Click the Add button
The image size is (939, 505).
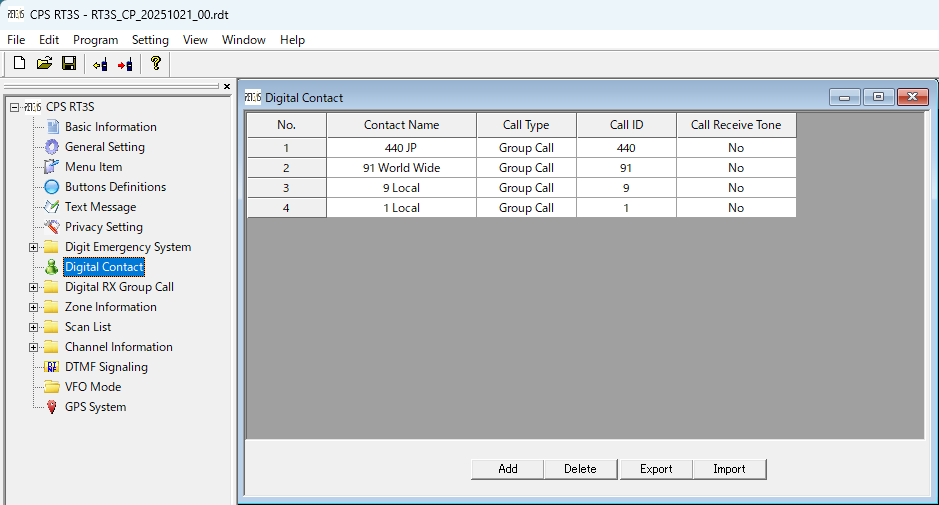tap(508, 469)
